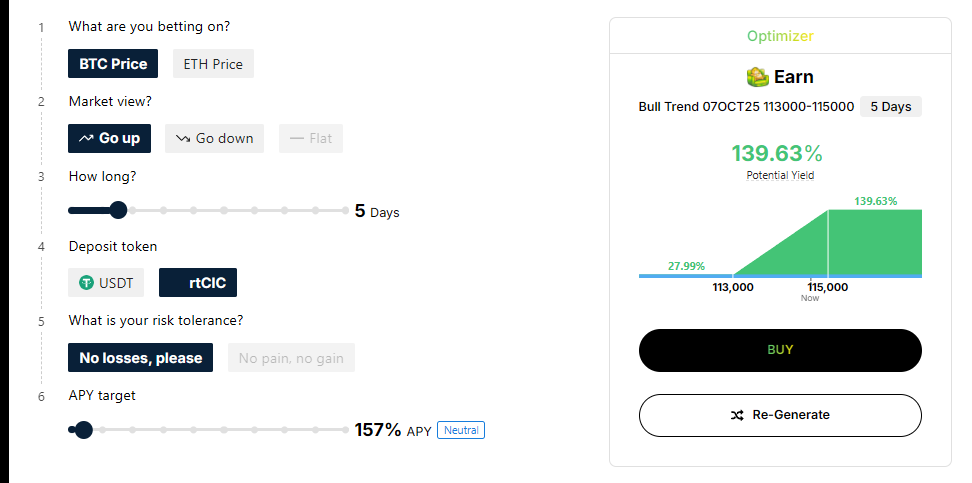This screenshot has height=483, width=972.
Task: Click the upward trend arrow icon
Action: tap(86, 138)
